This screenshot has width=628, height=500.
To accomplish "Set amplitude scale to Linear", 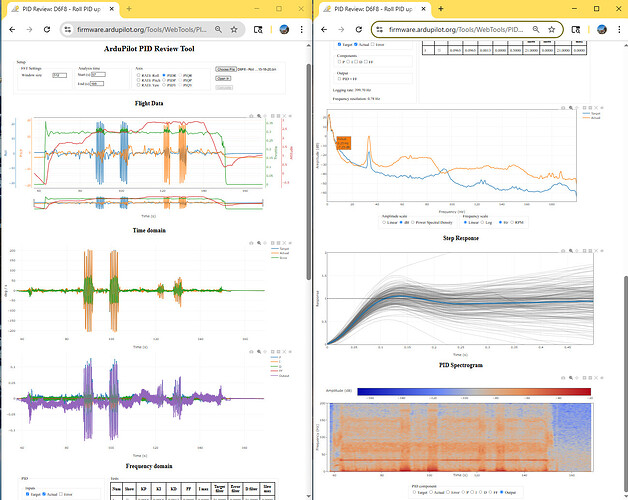I will pos(384,222).
